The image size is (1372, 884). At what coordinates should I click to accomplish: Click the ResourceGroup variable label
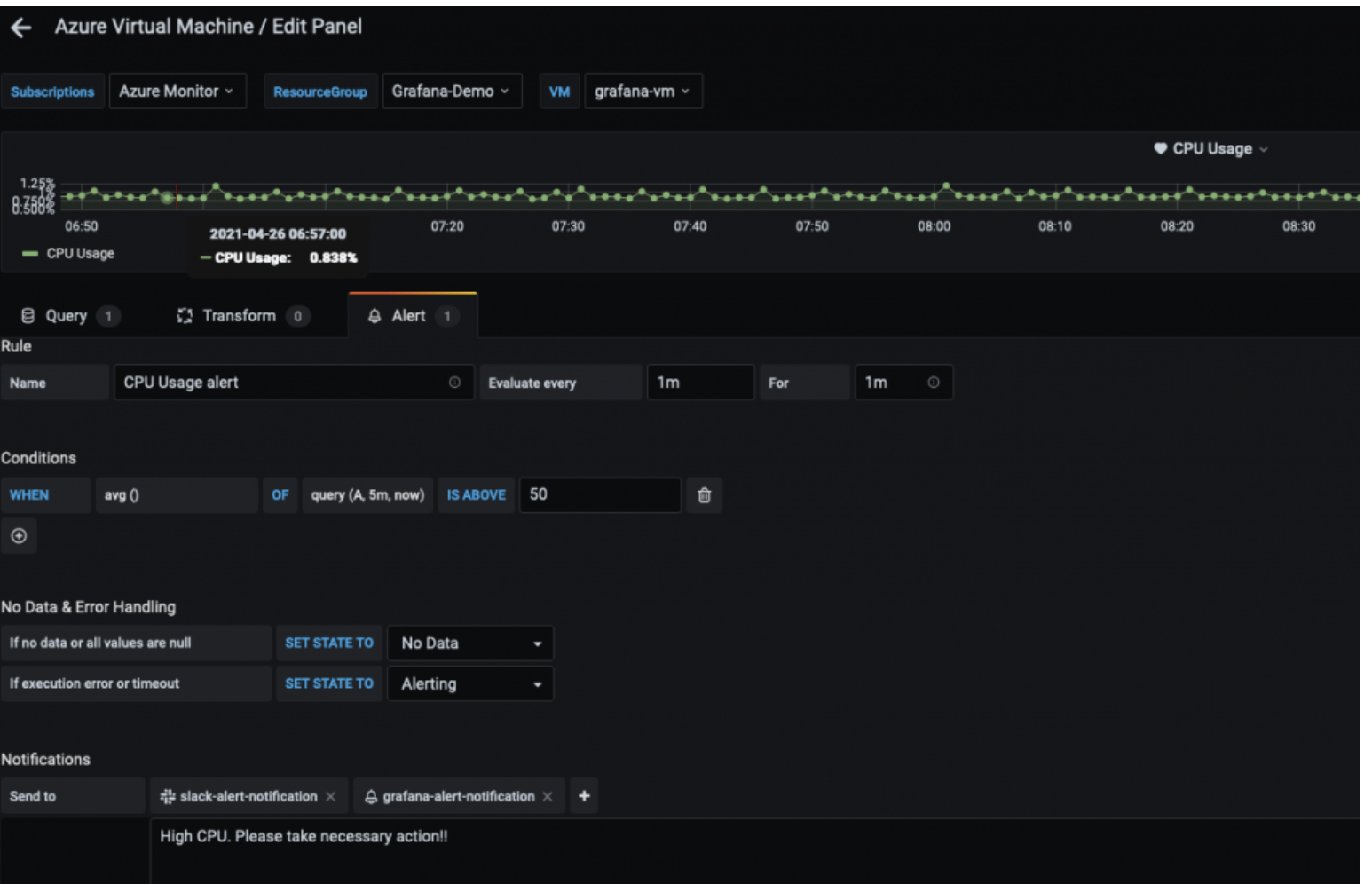pyautogui.click(x=320, y=91)
